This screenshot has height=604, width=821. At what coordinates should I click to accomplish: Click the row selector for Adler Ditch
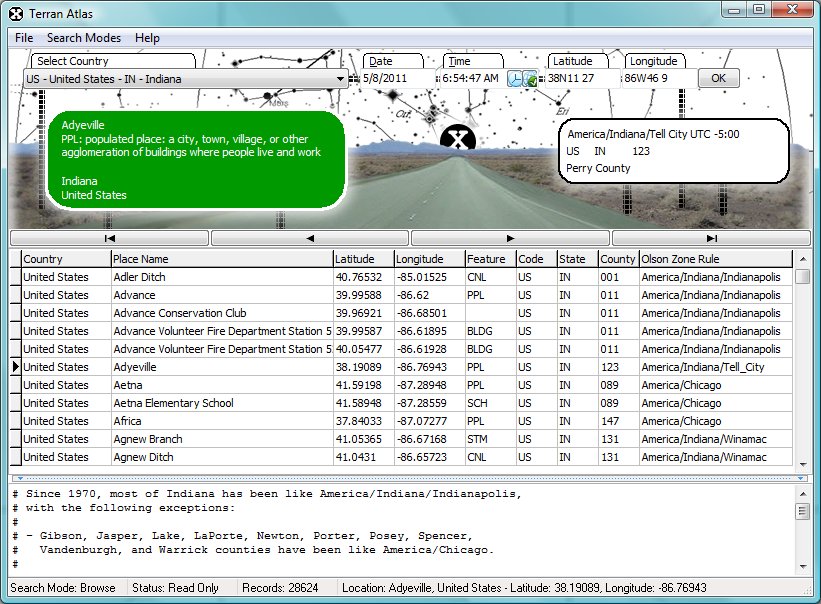pos(16,277)
